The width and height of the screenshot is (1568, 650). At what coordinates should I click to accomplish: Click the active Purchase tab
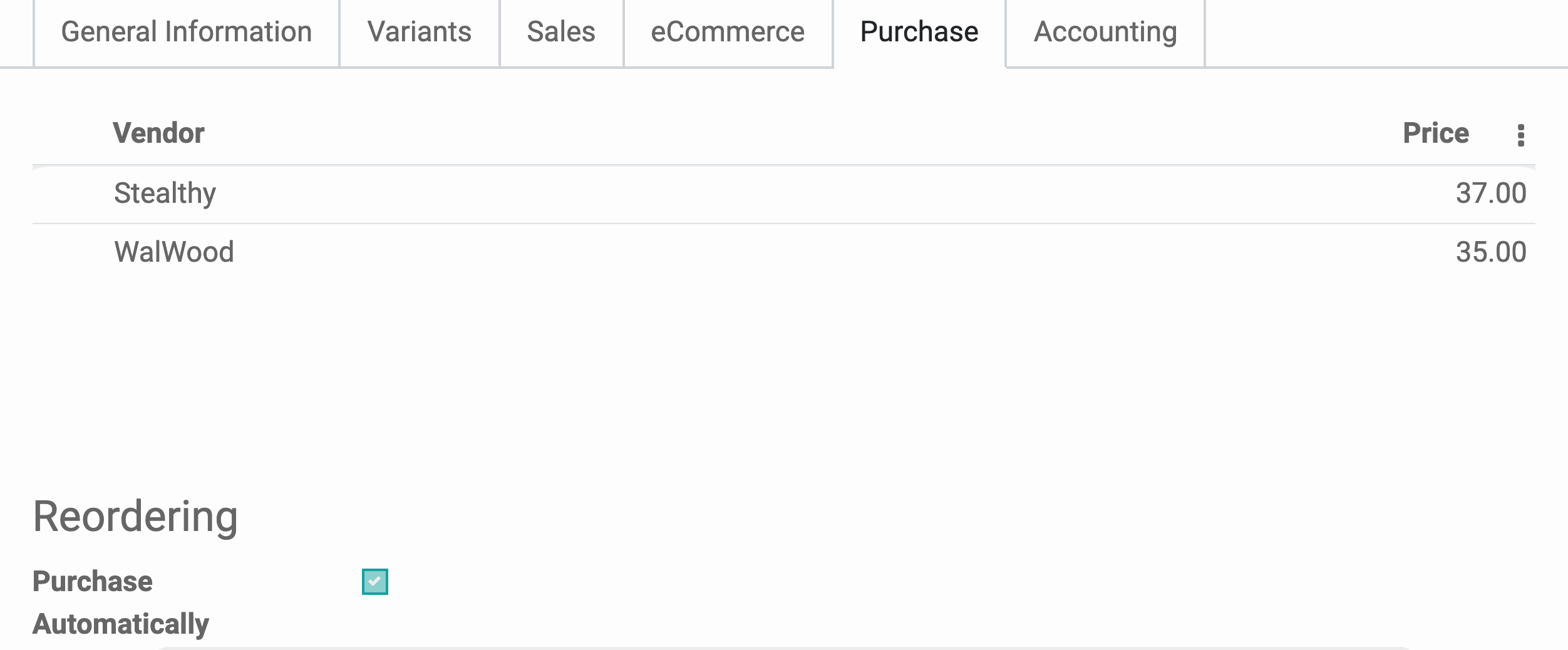[919, 32]
